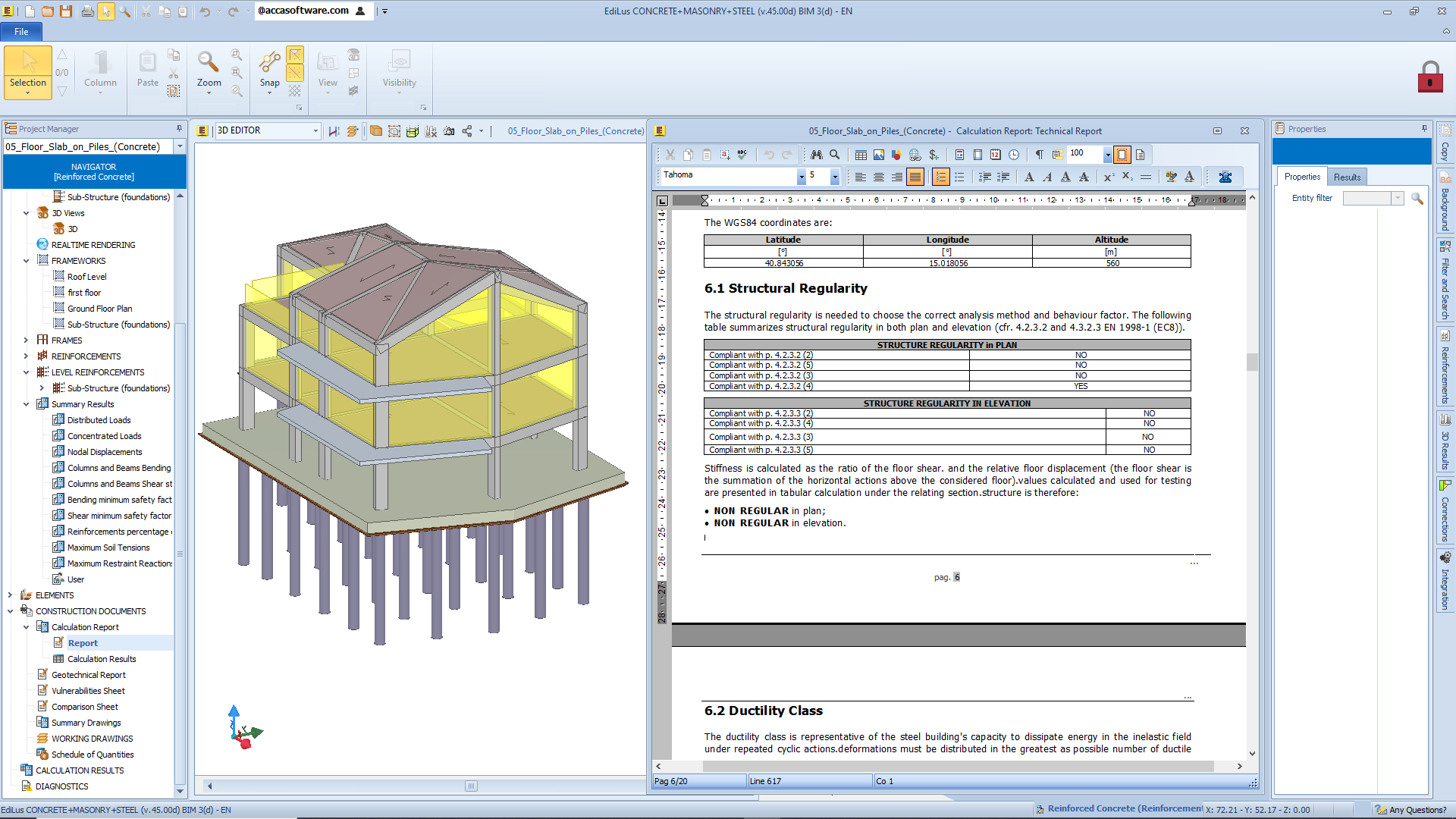Viewport: 1456px width, 819px height.
Task: Insert the time field clock icon
Action: click(x=1014, y=155)
